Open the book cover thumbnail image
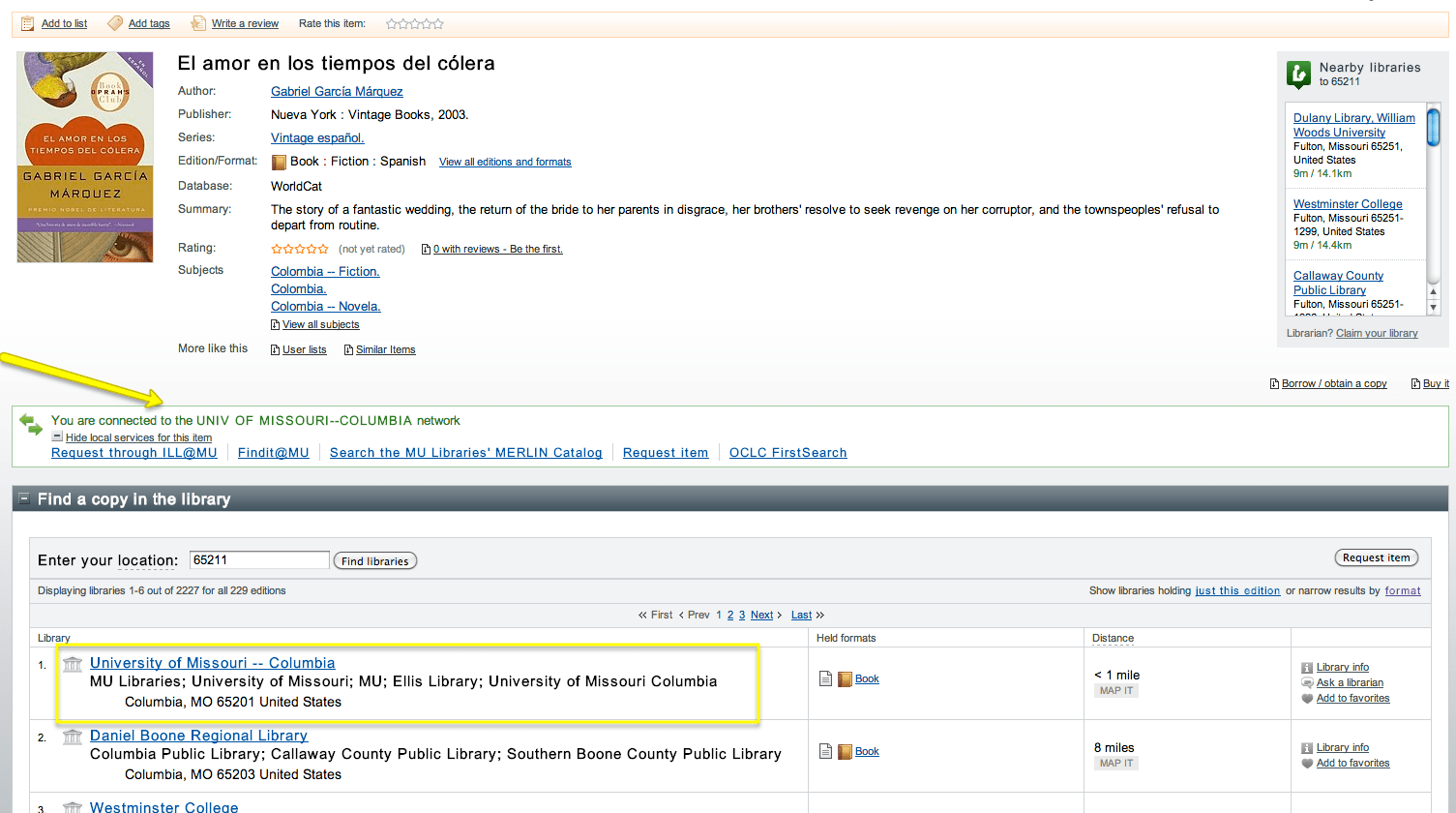This screenshot has width=1456, height=813. click(85, 157)
